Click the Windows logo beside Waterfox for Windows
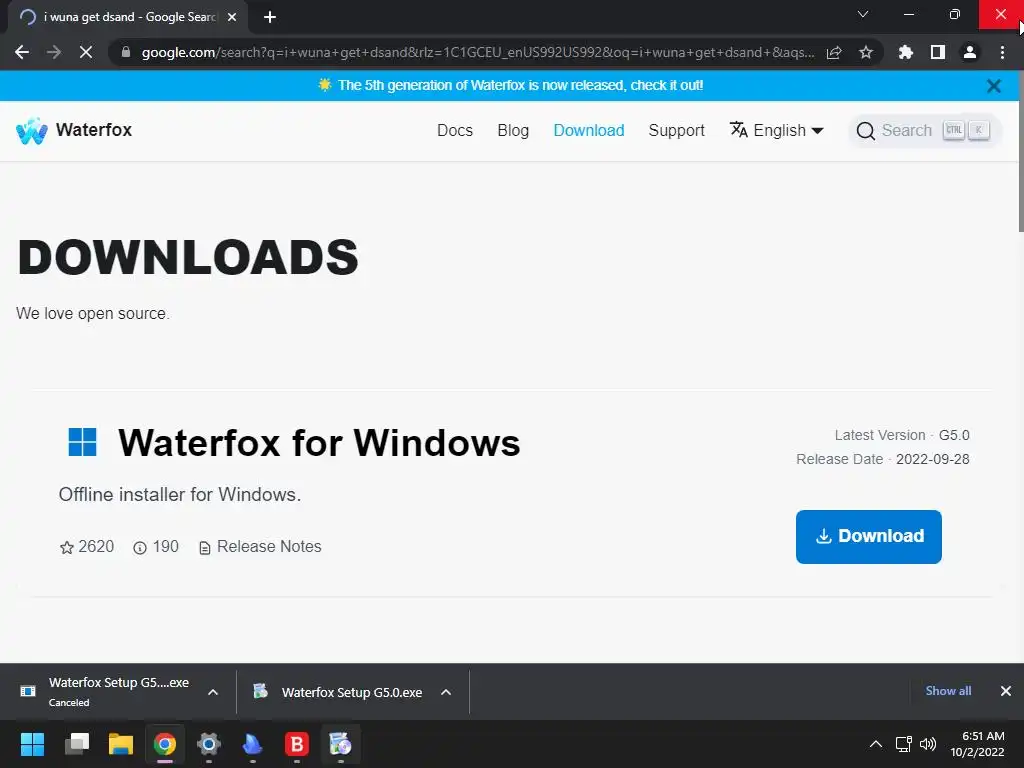This screenshot has width=1024, height=768. [82, 442]
